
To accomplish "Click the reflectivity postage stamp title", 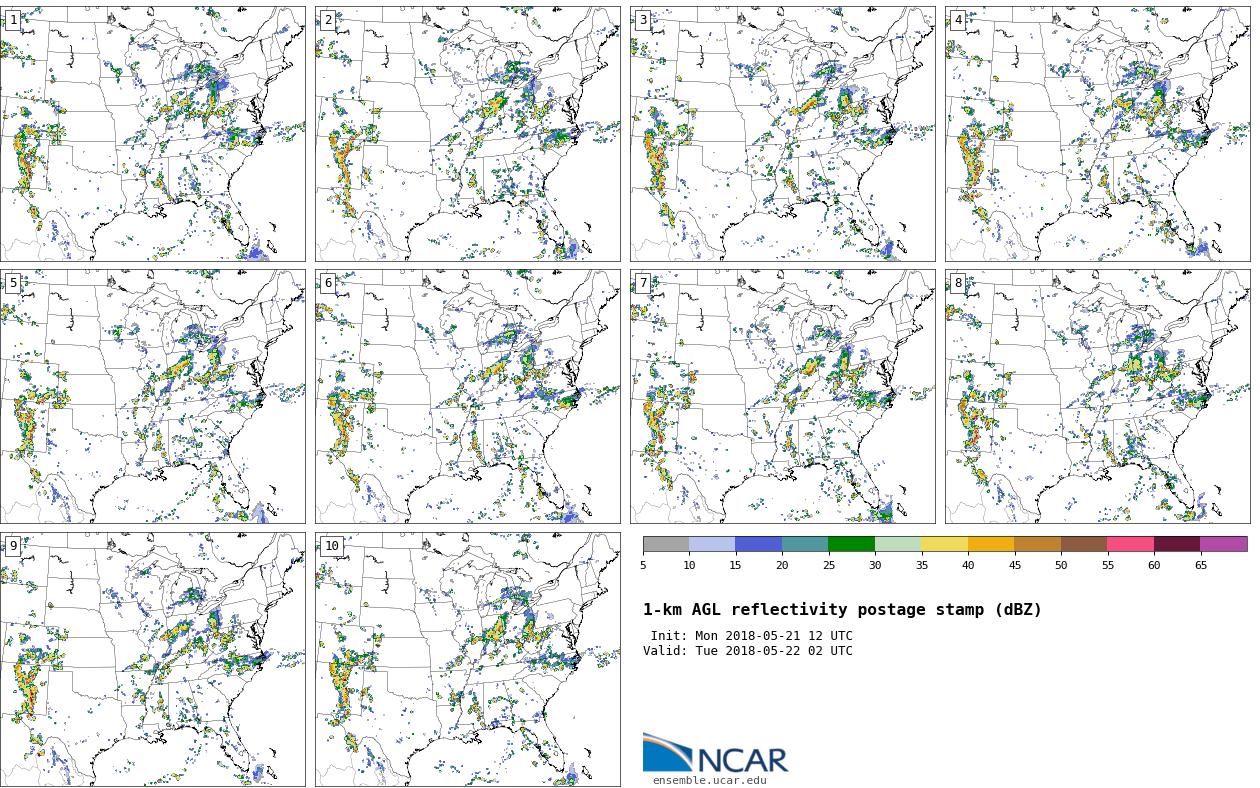I will point(842,610).
